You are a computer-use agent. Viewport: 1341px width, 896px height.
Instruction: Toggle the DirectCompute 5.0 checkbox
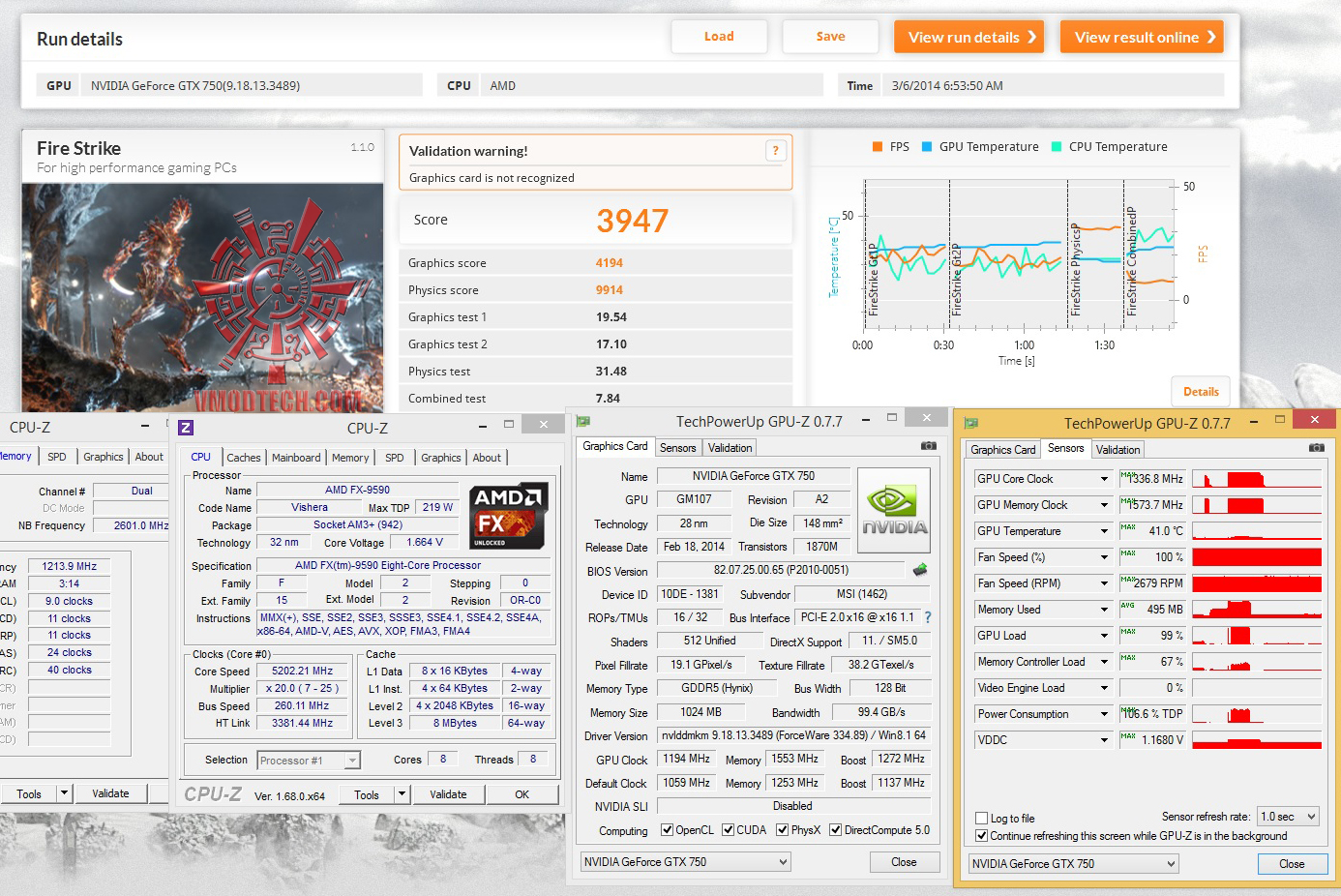point(835,830)
